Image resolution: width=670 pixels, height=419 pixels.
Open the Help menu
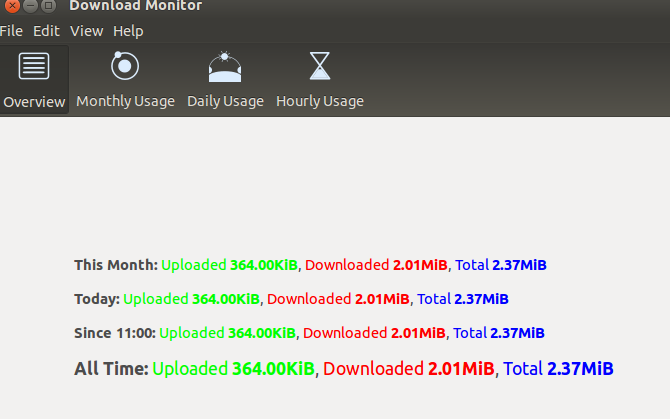coord(128,31)
